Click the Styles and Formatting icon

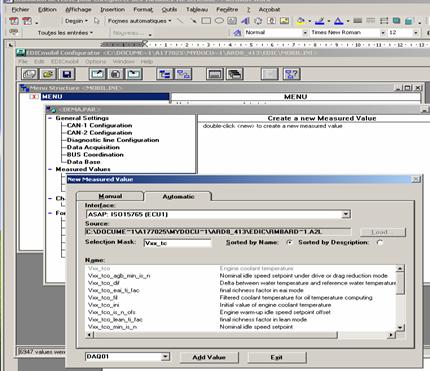tap(237, 32)
